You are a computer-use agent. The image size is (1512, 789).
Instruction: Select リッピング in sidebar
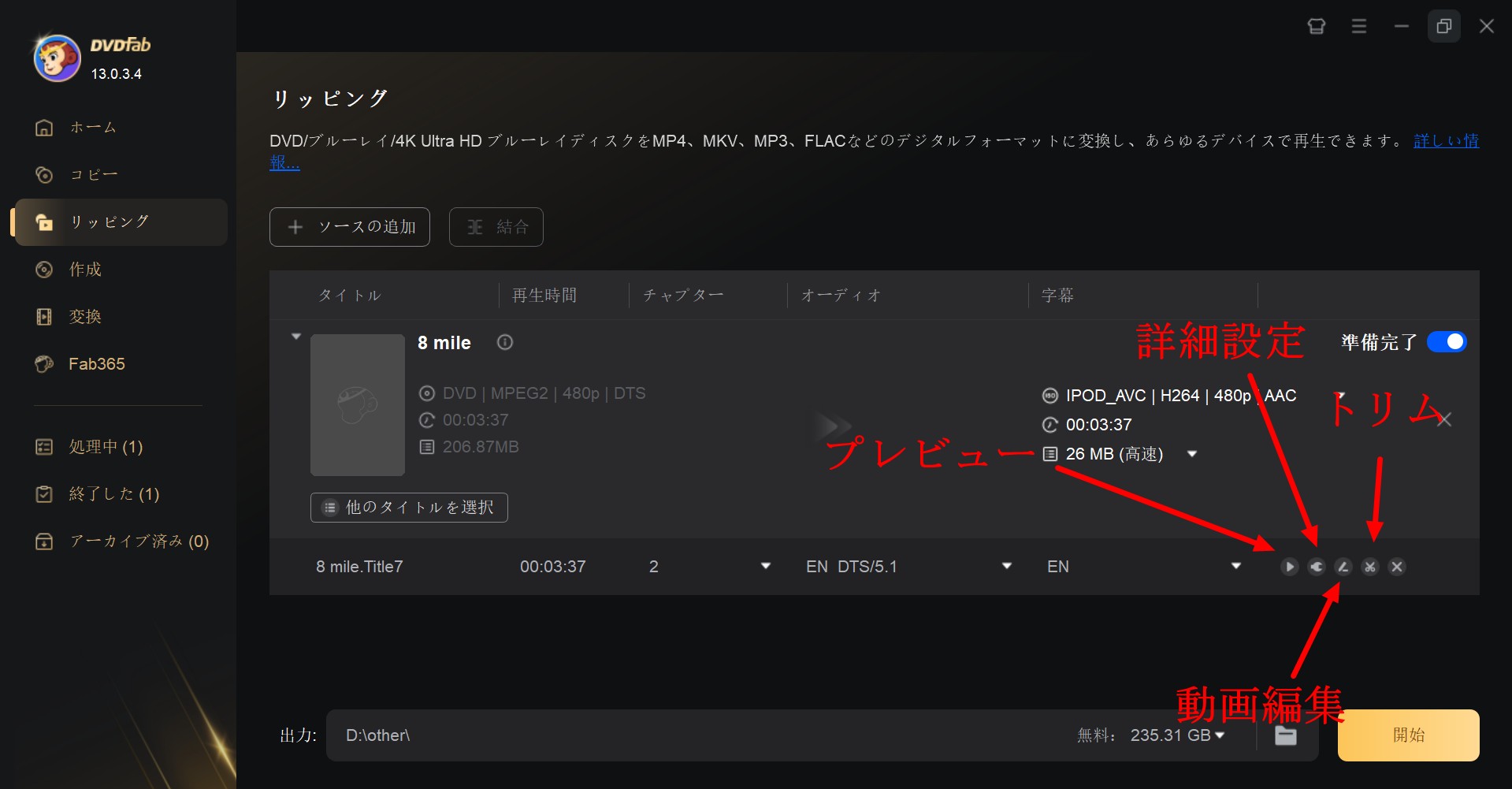(121, 222)
